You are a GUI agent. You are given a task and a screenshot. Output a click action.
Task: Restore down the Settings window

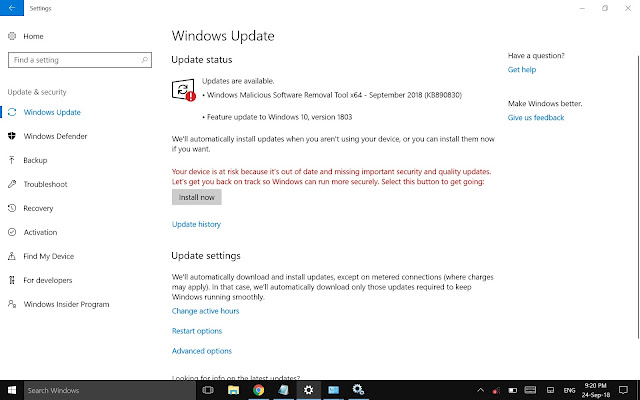point(605,8)
